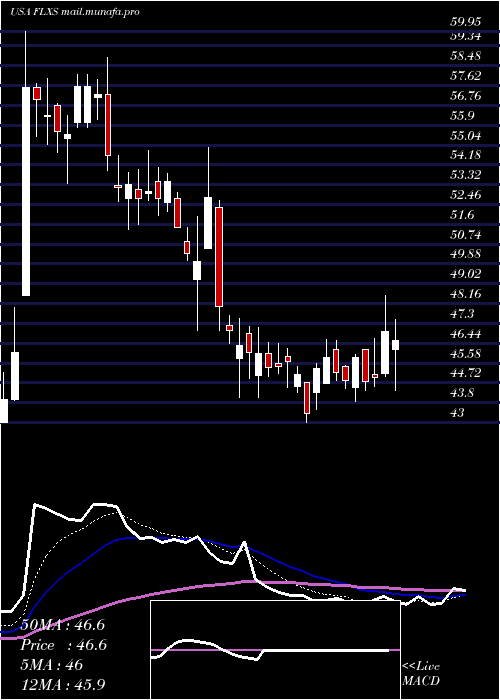Viewport: 500px width, 700px height.
Task: Click the 58.48 price axis label
Action: 466,56
